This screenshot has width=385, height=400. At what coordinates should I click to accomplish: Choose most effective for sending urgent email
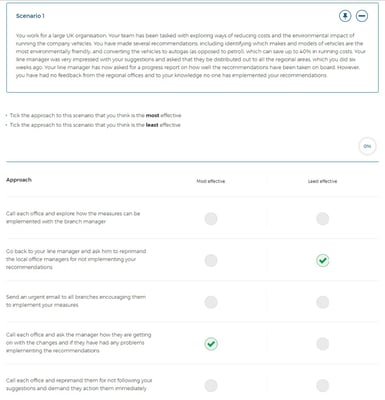click(211, 302)
